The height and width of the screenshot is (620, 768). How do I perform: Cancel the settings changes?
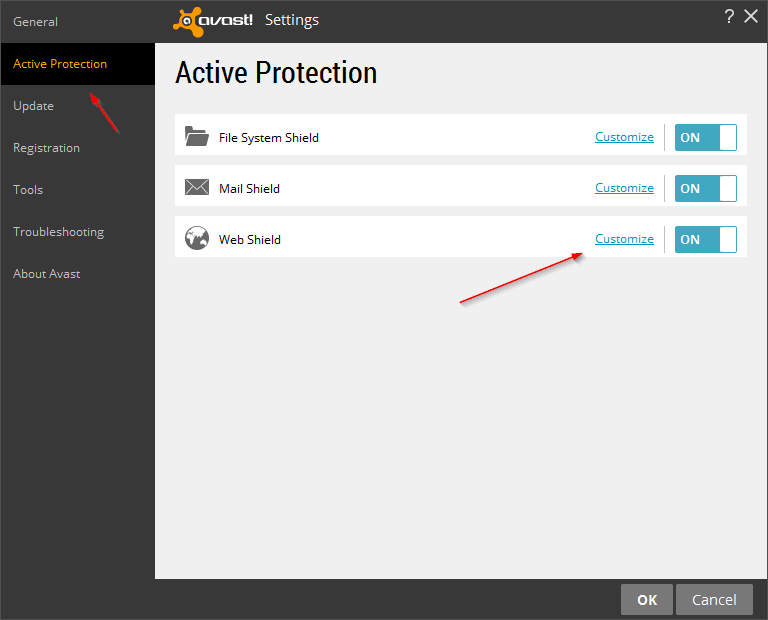pos(714,600)
